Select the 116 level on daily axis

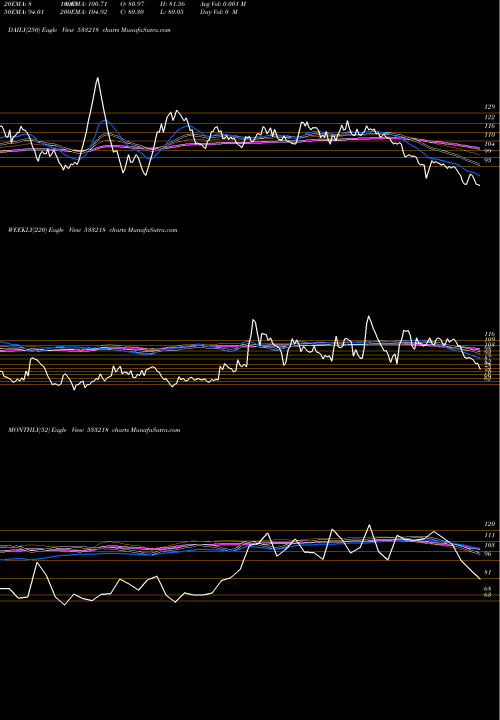(489, 126)
